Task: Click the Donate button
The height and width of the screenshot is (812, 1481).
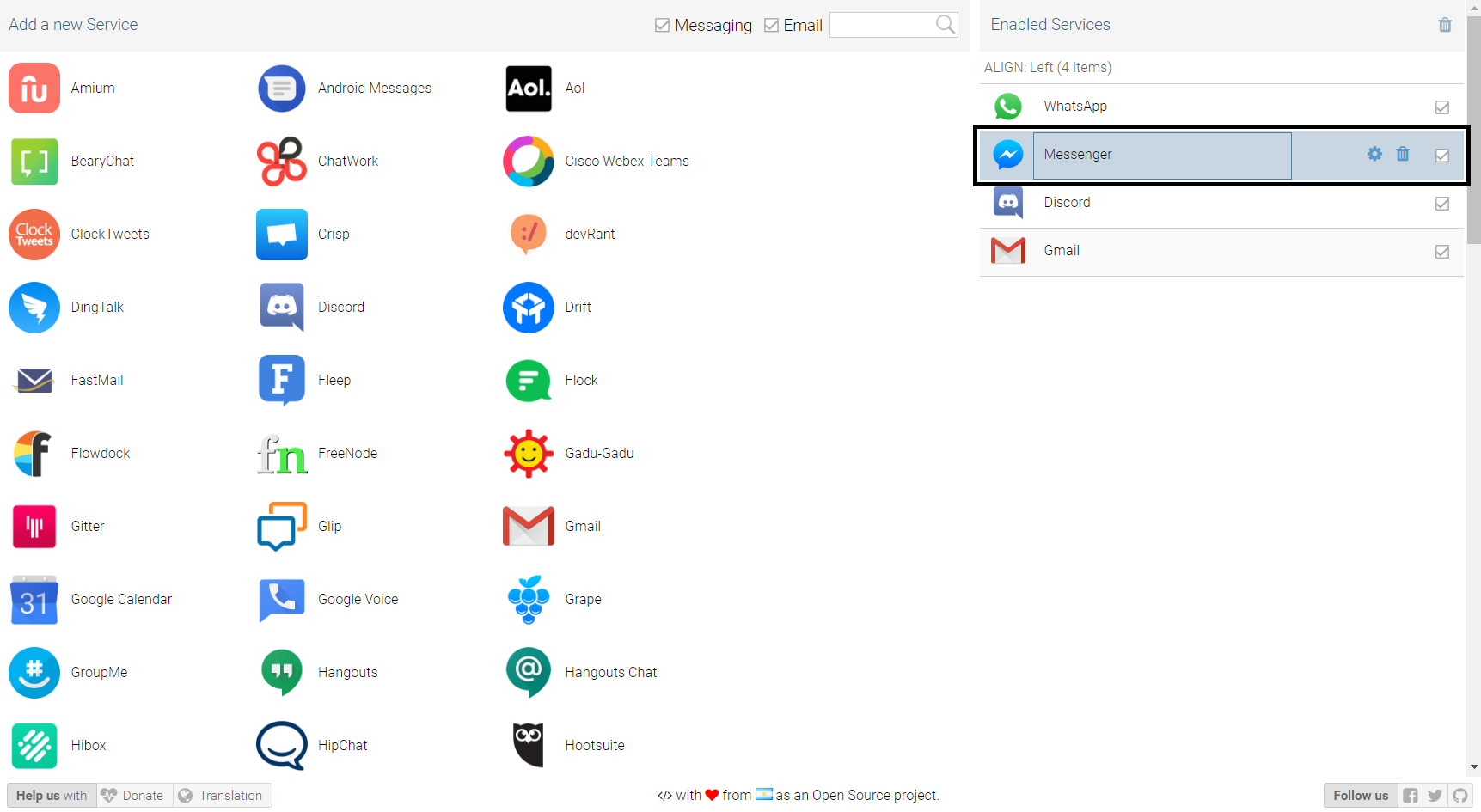Action: (135, 796)
